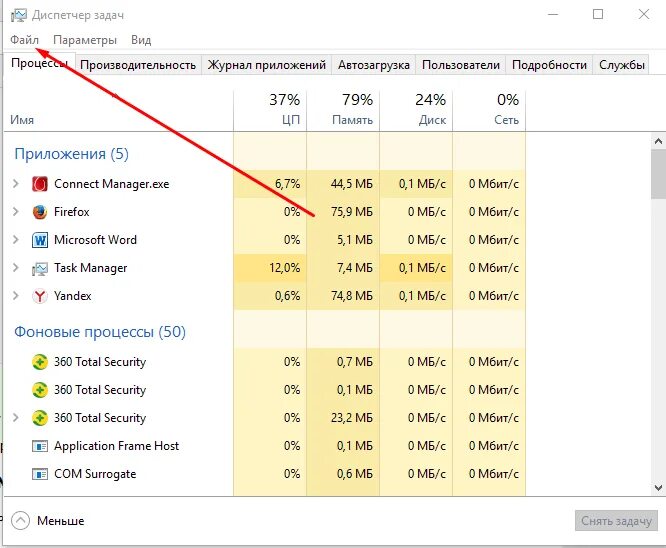The image size is (666, 548).
Task: Open the Параметры menu
Action: (85, 39)
